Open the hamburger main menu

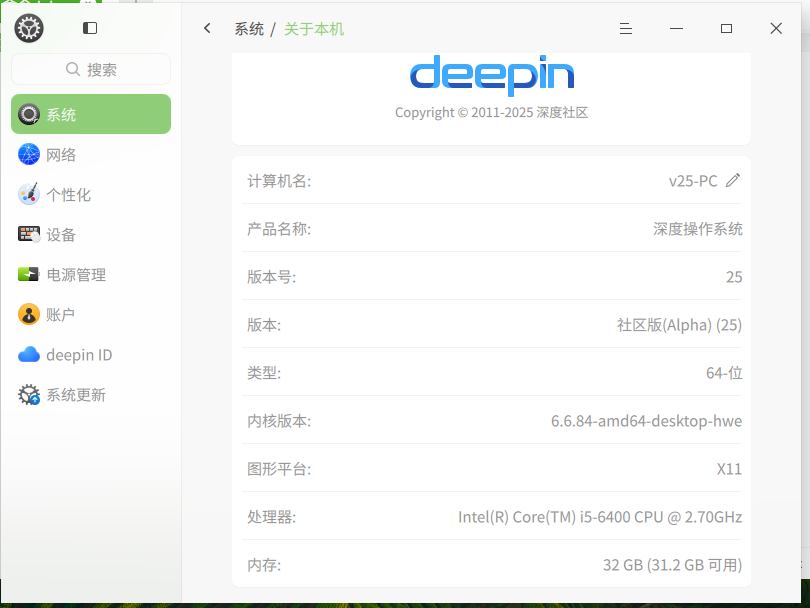[626, 28]
